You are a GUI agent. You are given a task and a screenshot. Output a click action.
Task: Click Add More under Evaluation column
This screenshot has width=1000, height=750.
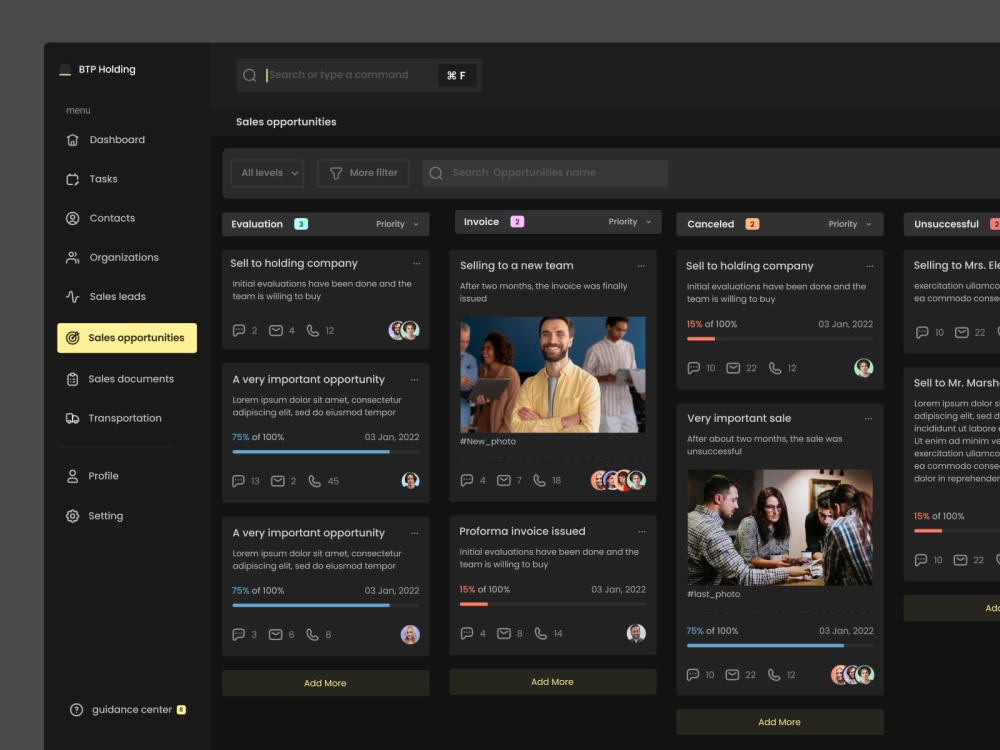click(x=325, y=683)
